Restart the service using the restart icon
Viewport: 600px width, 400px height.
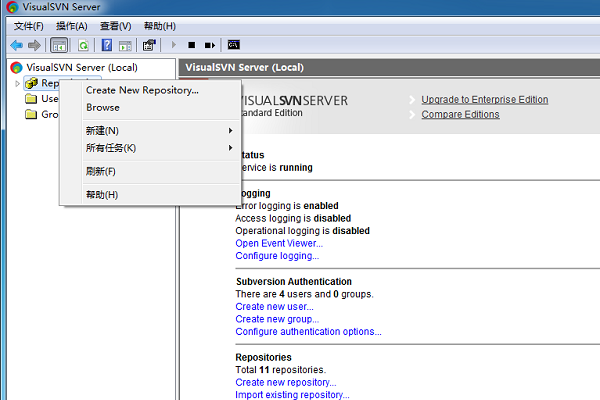210,45
